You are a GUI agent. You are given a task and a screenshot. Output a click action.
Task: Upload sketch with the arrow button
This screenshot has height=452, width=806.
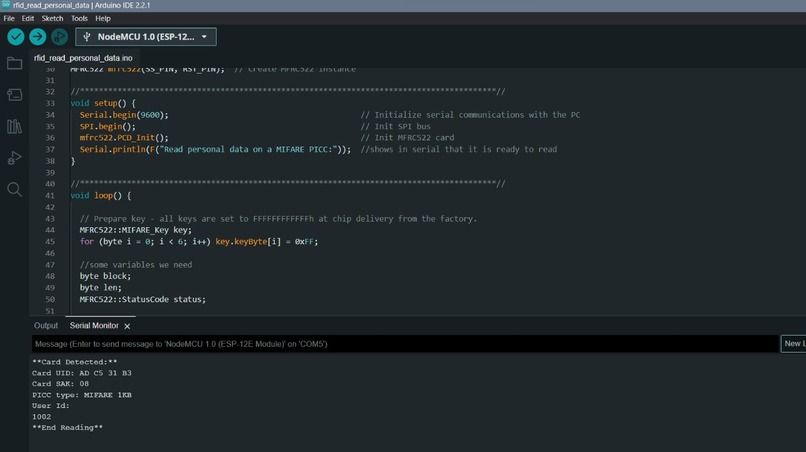point(38,37)
